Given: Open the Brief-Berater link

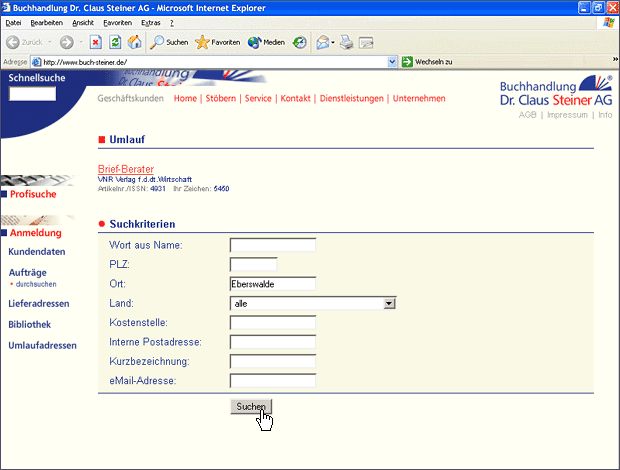Looking at the screenshot, I should 126,169.
